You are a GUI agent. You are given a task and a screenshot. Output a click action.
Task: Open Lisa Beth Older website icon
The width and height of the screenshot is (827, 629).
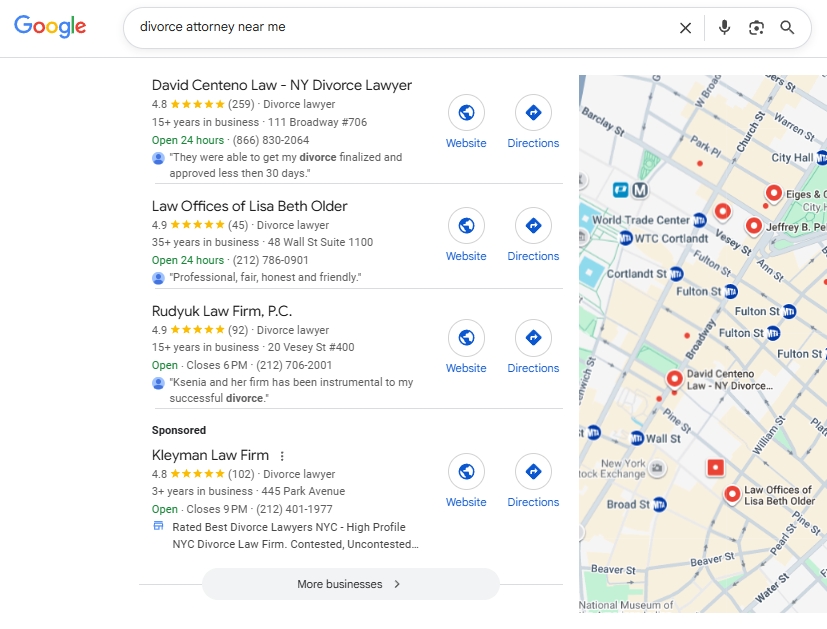[466, 226]
